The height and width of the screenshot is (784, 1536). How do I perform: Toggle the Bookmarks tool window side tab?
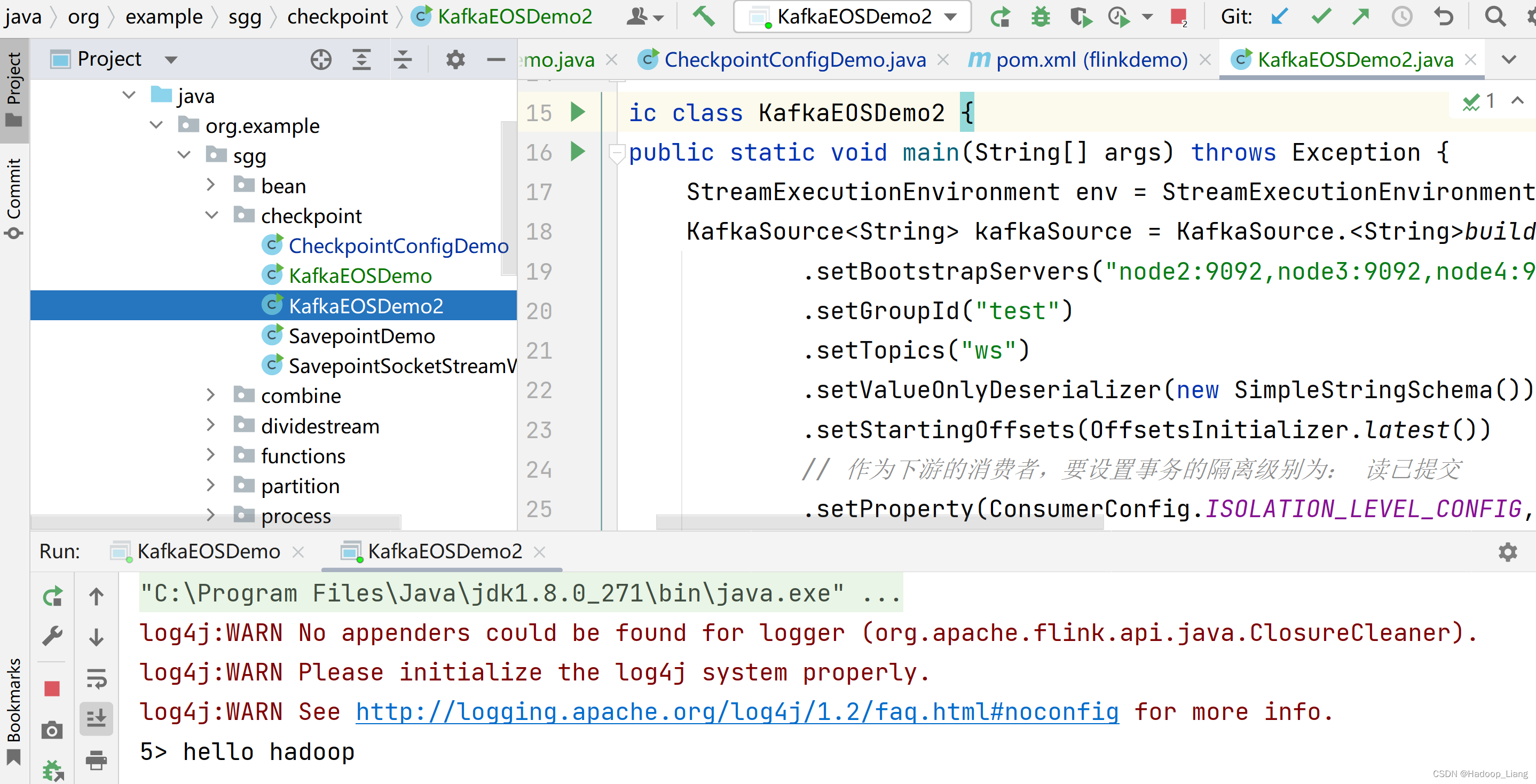coord(14,711)
